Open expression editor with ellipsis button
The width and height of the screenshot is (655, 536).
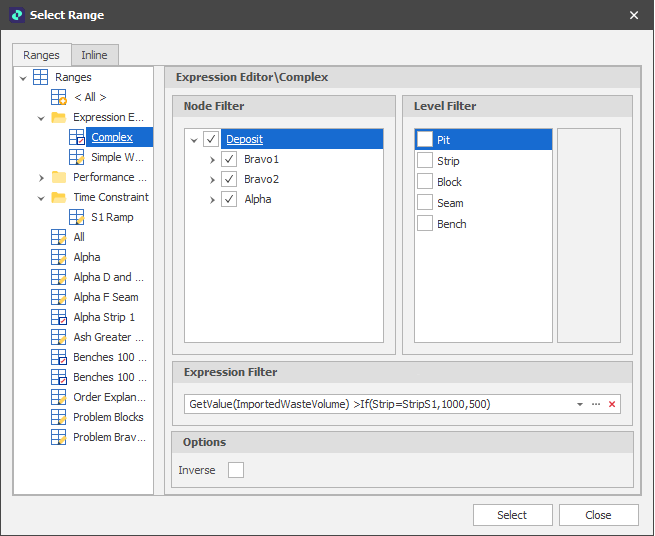[596, 404]
